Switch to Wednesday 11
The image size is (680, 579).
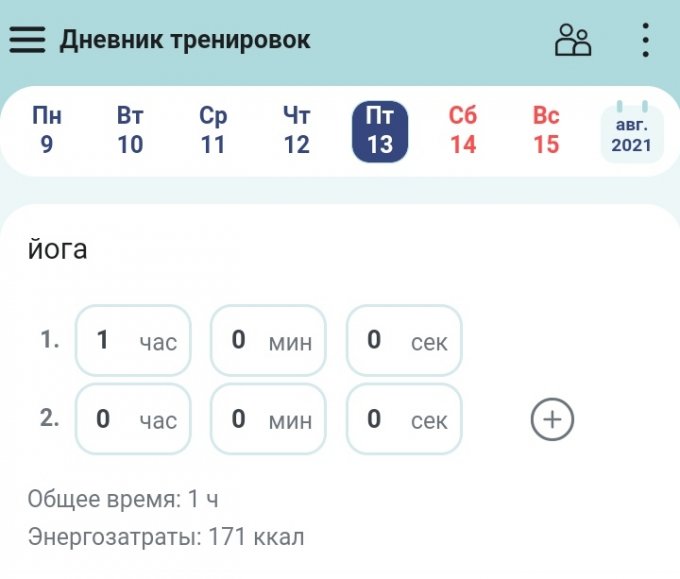(x=213, y=131)
